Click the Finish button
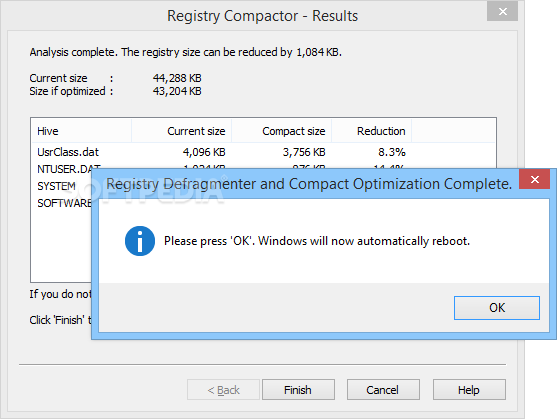The width and height of the screenshot is (557, 419). pos(298,390)
